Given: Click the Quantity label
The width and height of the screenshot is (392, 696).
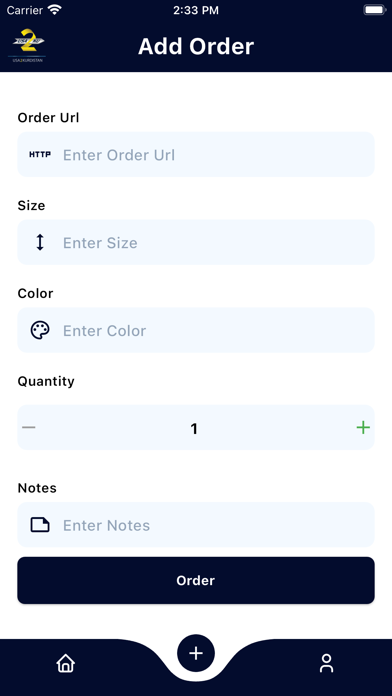Looking at the screenshot, I should click(x=46, y=382).
